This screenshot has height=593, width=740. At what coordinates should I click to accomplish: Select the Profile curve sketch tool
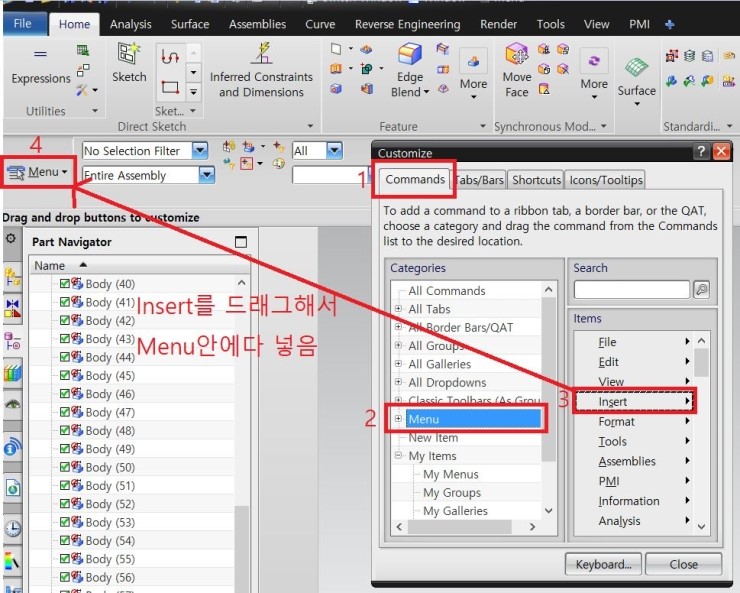170,58
